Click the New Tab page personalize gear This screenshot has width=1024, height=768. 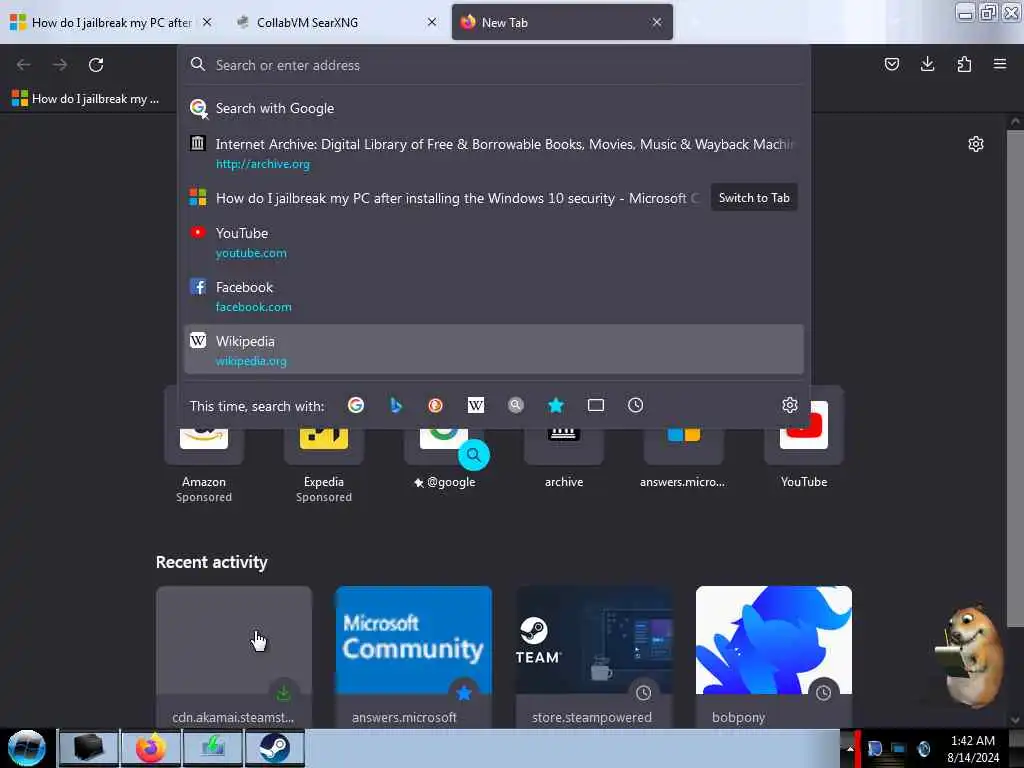tap(976, 144)
